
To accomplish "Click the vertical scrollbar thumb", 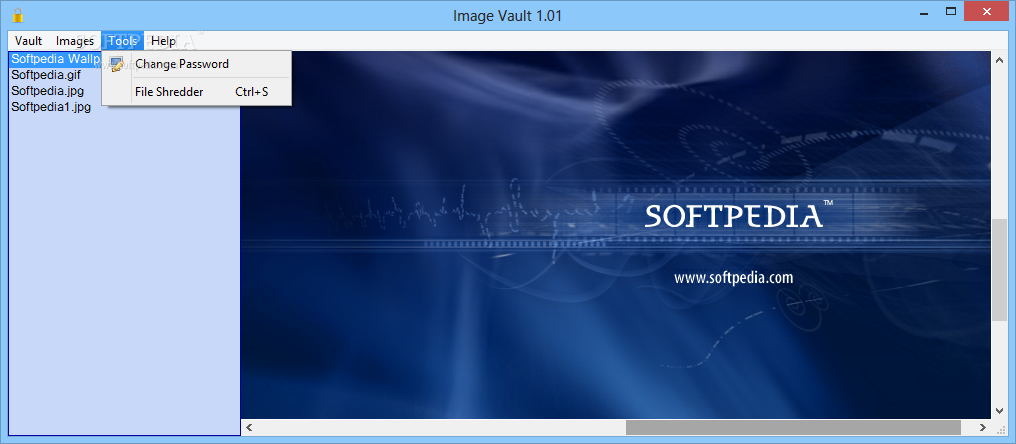I will tap(1000, 270).
